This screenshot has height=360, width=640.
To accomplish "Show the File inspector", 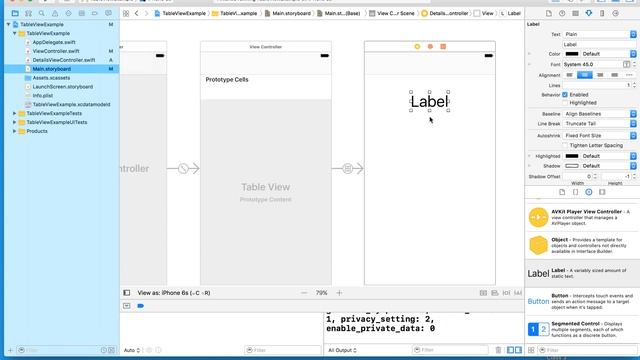I will click(x=549, y=13).
